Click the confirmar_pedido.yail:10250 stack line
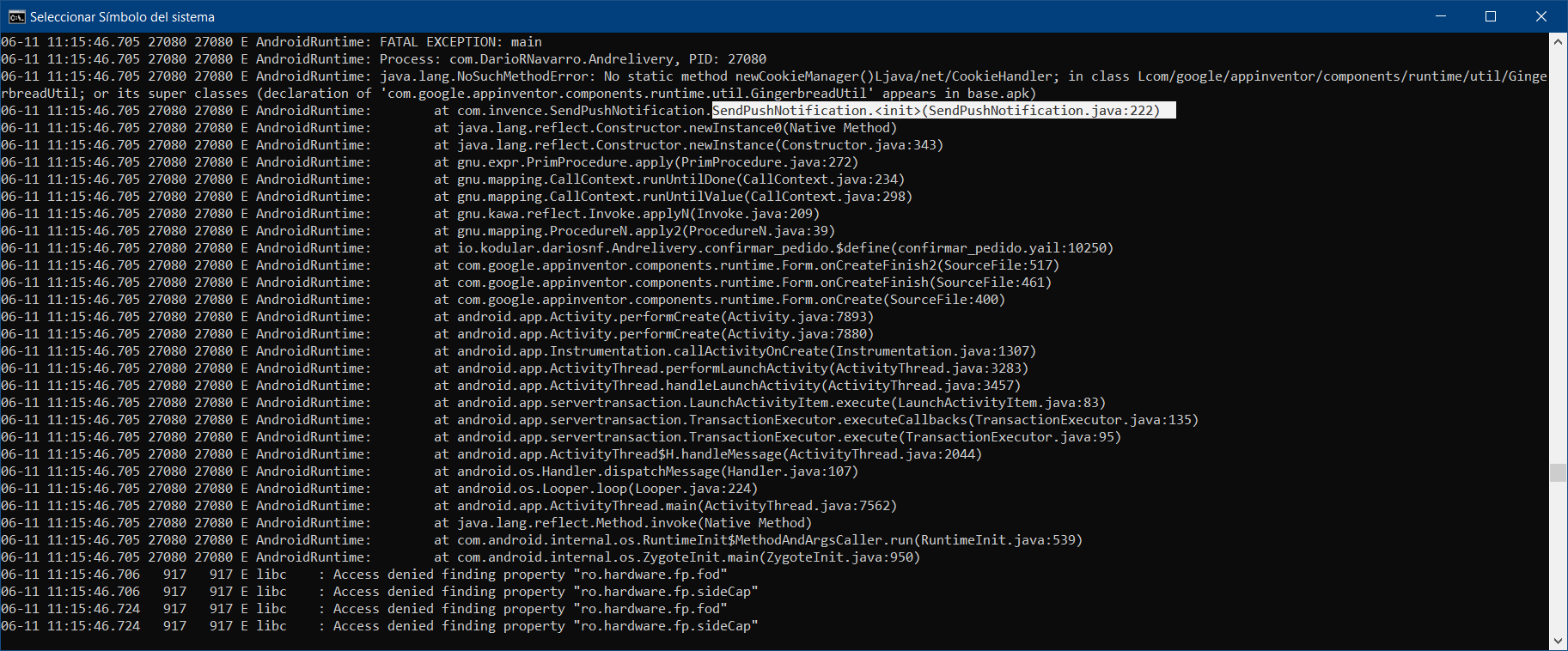 557,248
